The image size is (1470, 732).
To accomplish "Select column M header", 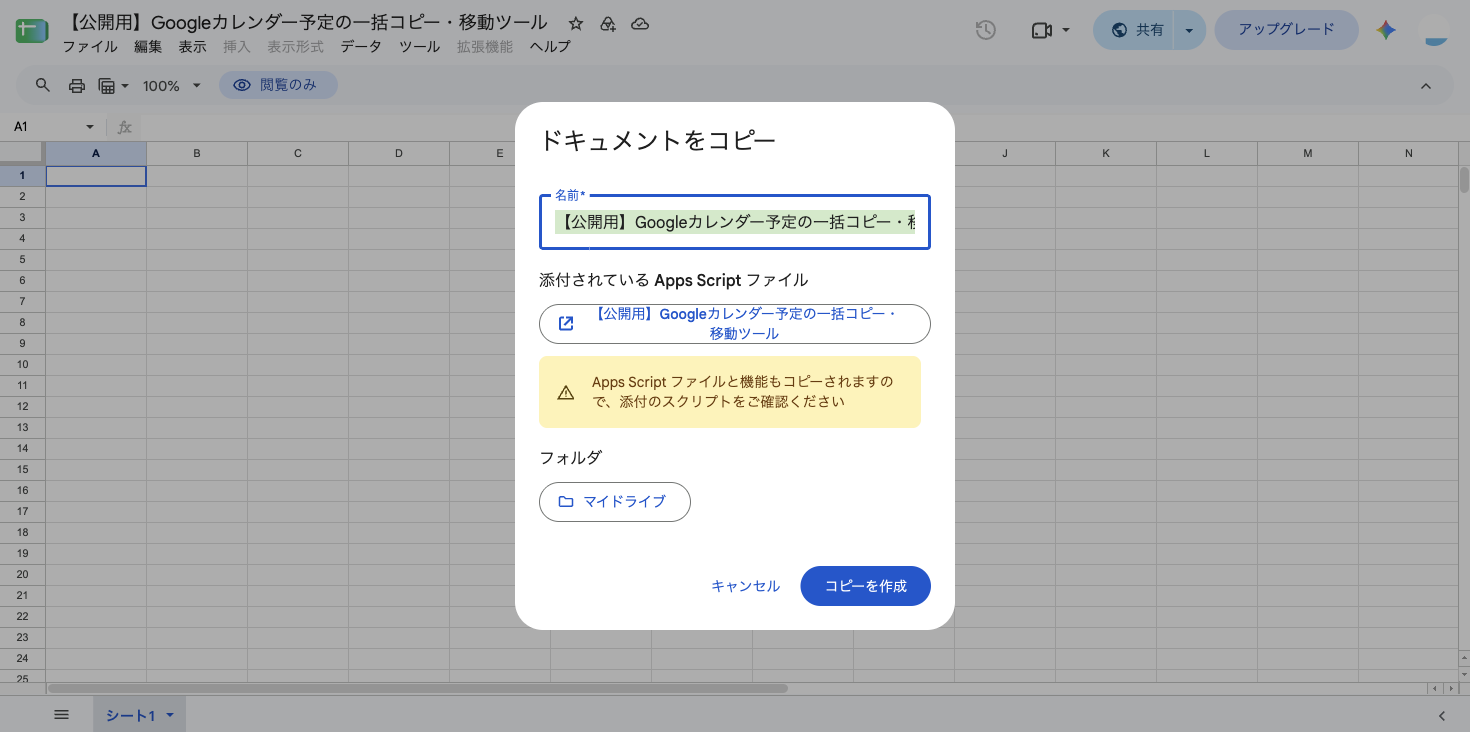I will pyautogui.click(x=1308, y=153).
